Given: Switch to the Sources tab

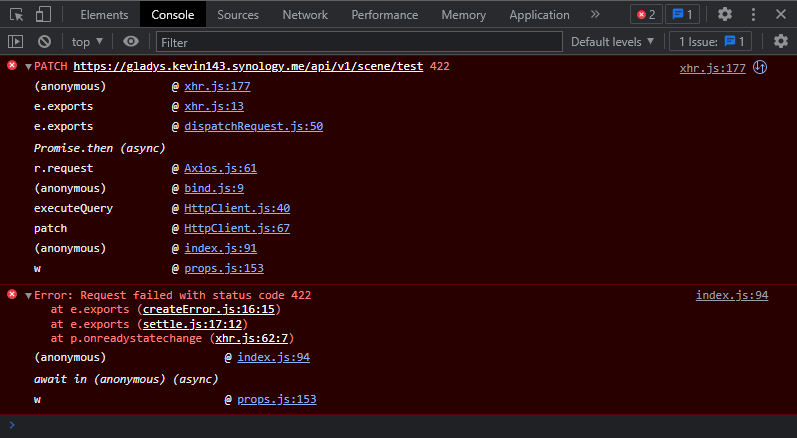Looking at the screenshot, I should 237,15.
